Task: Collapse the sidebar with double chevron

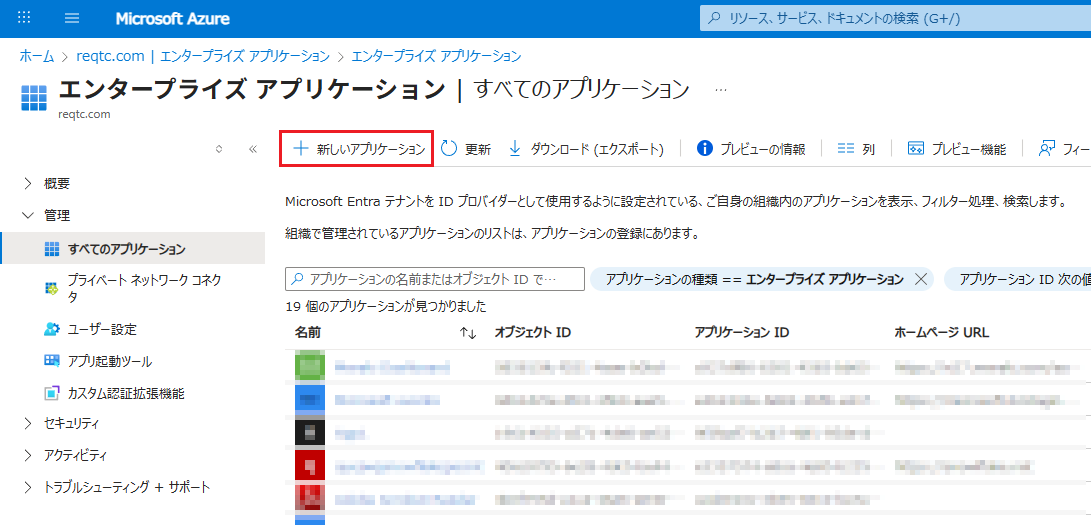Action: [253, 149]
